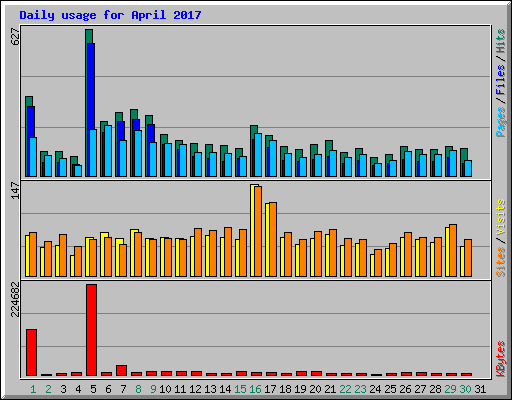Click the 'Daily usage for April 2017' title
Image resolution: width=512 pixels, height=400 pixels.
(x=110, y=15)
